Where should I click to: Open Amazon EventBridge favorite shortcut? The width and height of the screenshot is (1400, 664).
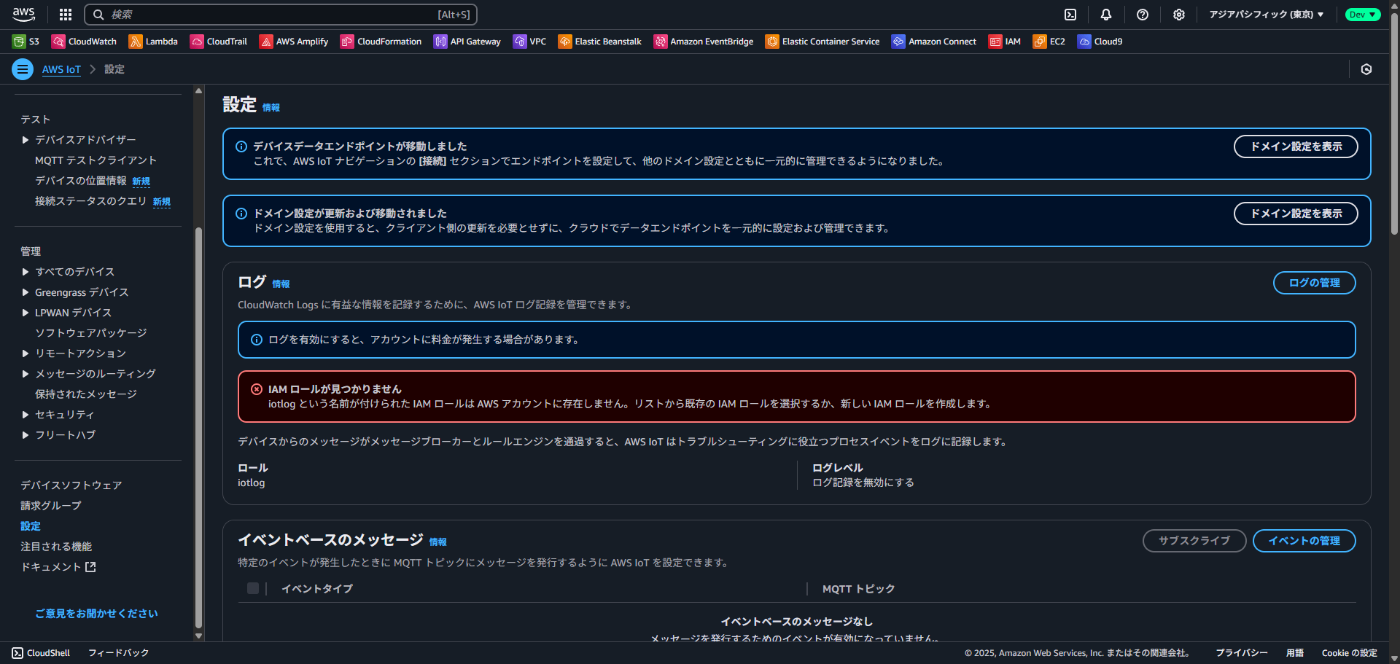pos(704,42)
